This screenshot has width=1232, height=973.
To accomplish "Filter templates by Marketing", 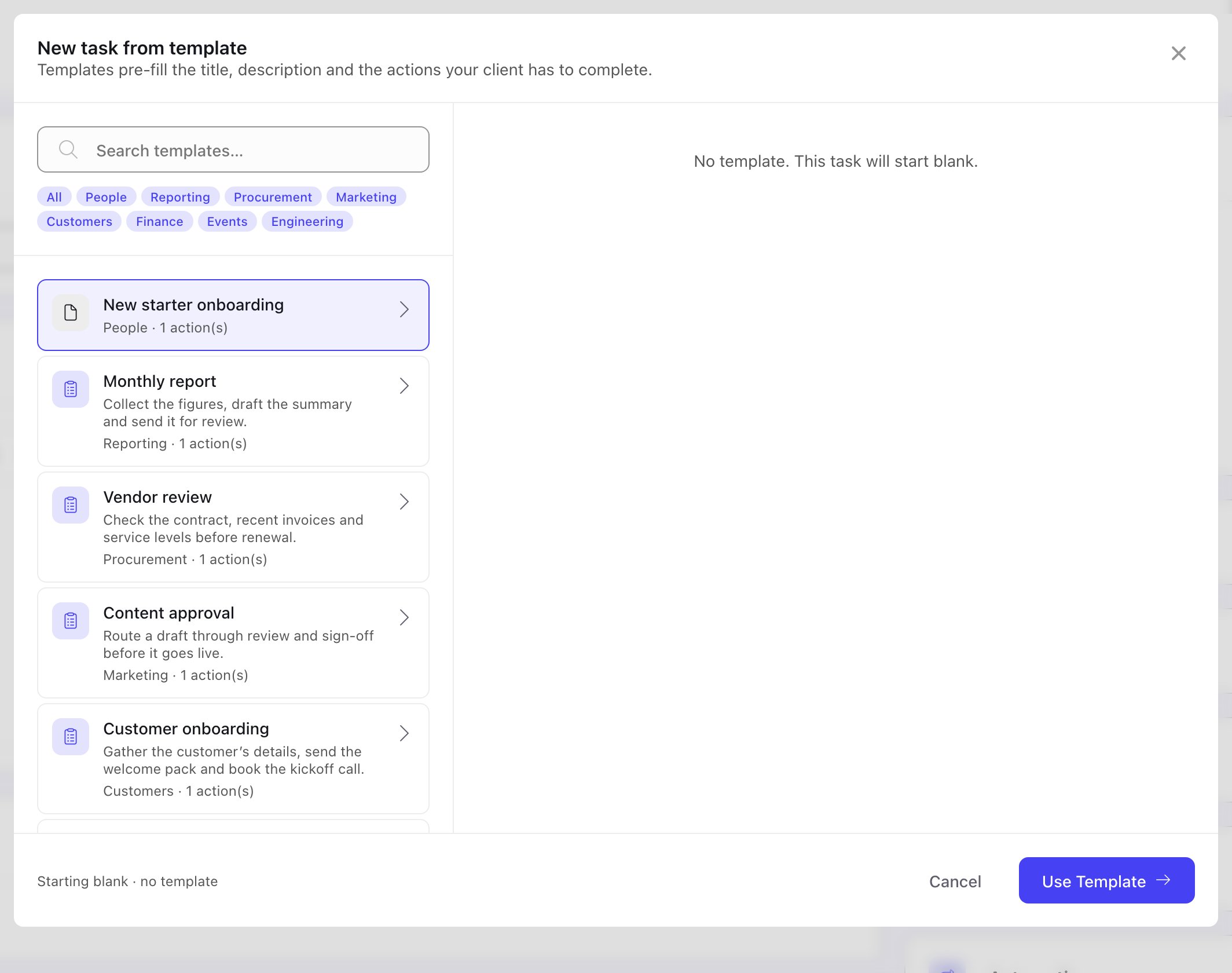I will coord(366,197).
